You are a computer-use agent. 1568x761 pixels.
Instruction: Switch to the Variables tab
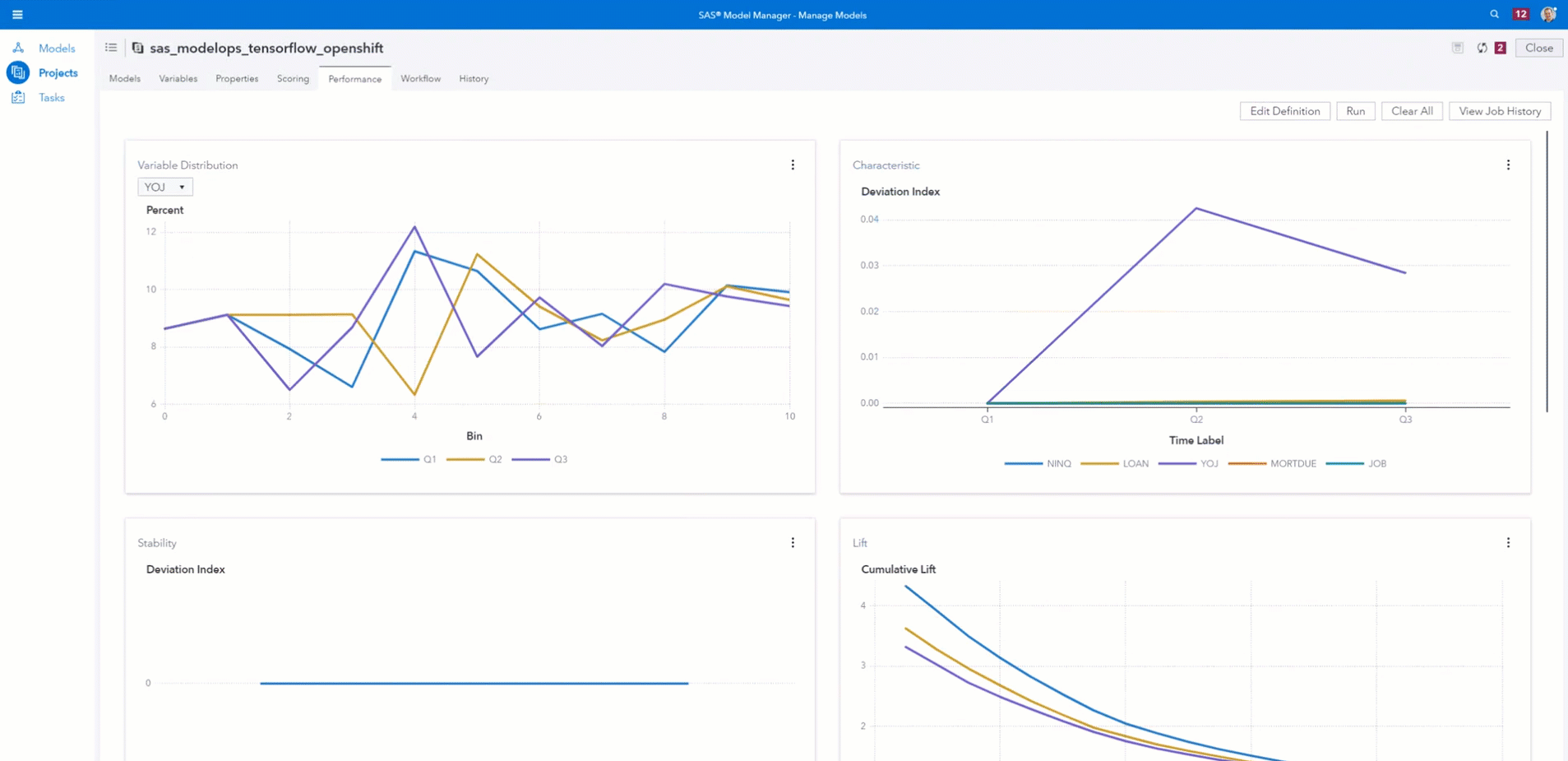click(178, 78)
